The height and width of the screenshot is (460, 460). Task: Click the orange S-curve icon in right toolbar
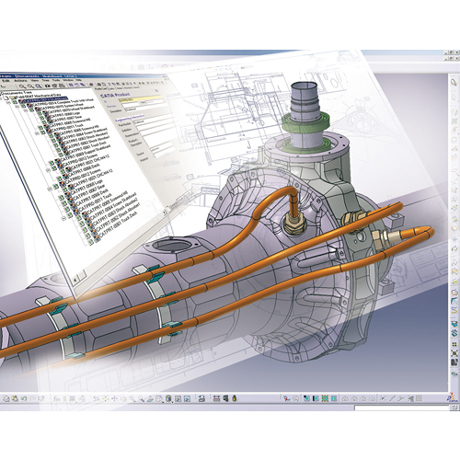pos(454,310)
